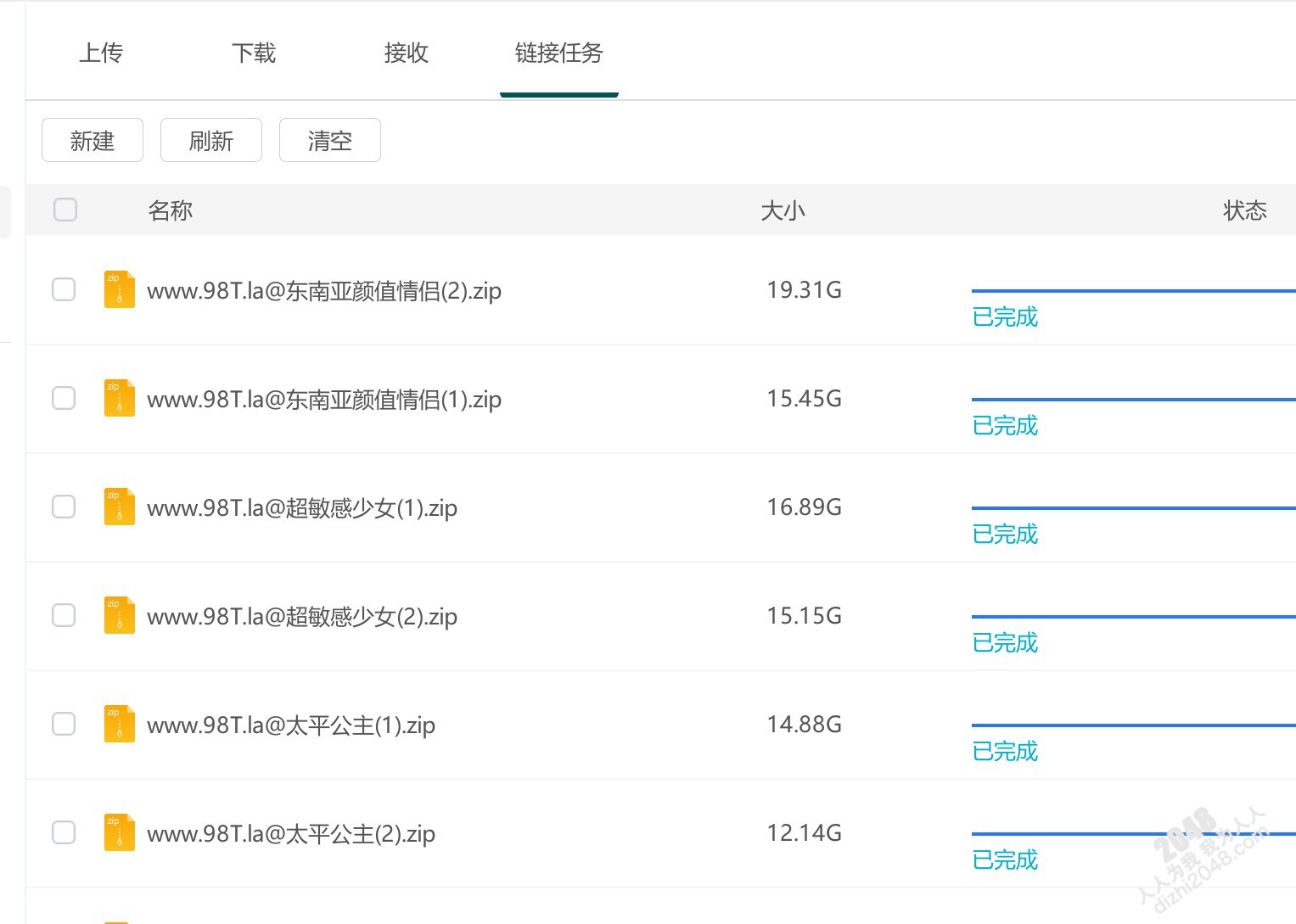1296x924 pixels.
Task: Click the 名称 column header
Action: (171, 210)
